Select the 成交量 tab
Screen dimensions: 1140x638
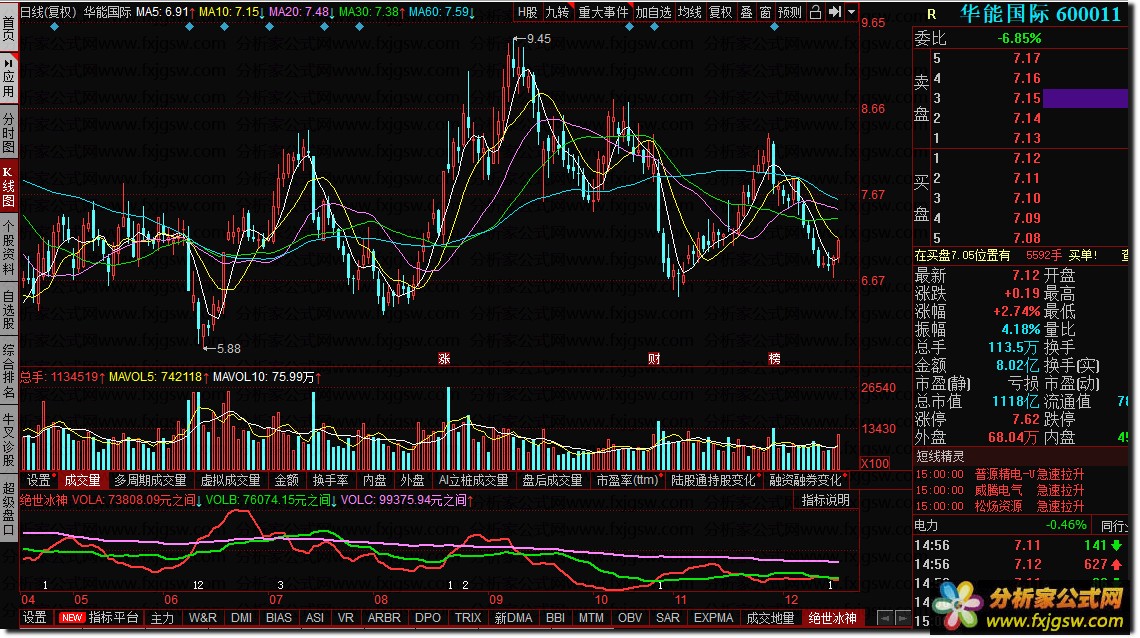coord(82,480)
